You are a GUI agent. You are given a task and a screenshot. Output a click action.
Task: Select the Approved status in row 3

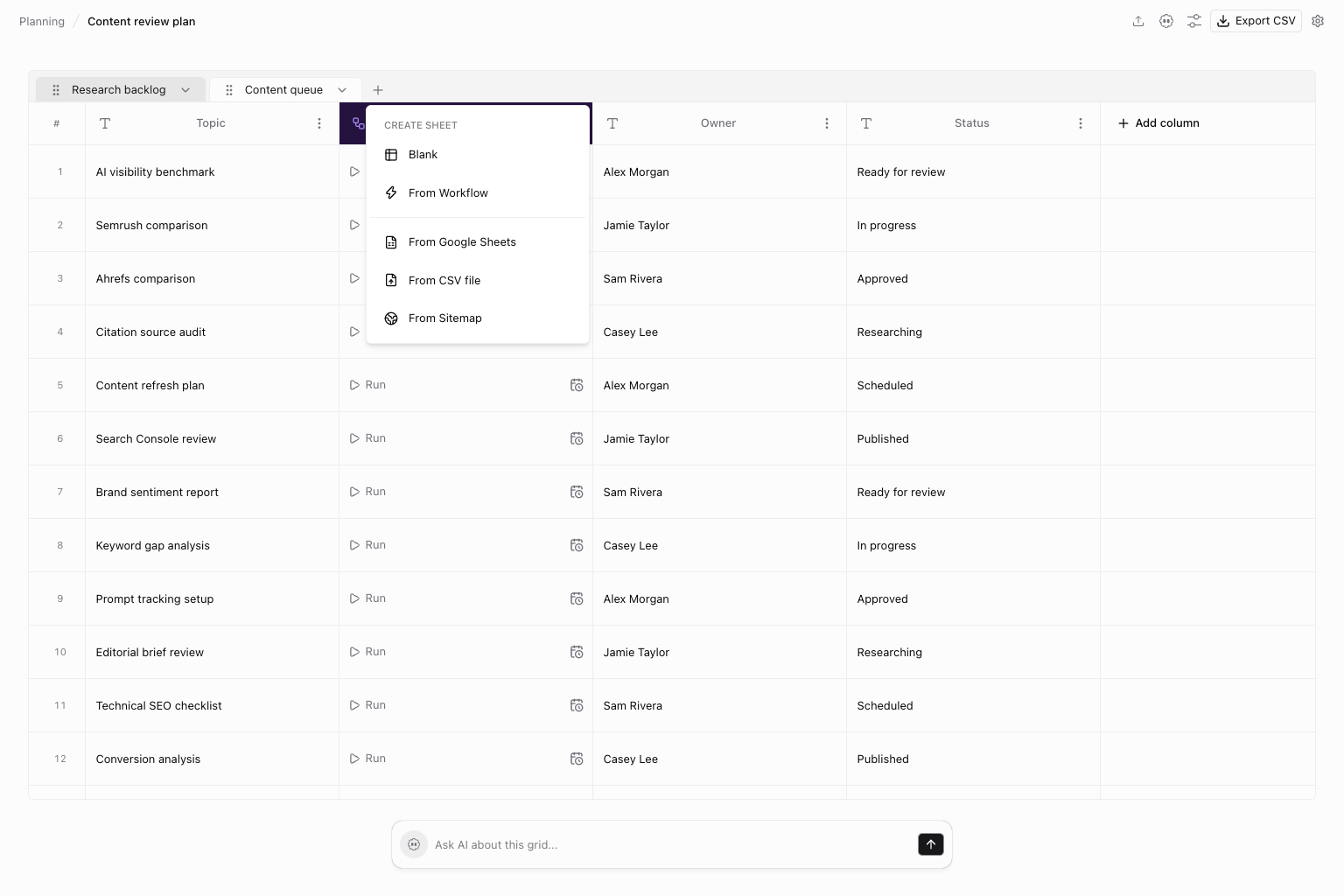click(x=973, y=278)
